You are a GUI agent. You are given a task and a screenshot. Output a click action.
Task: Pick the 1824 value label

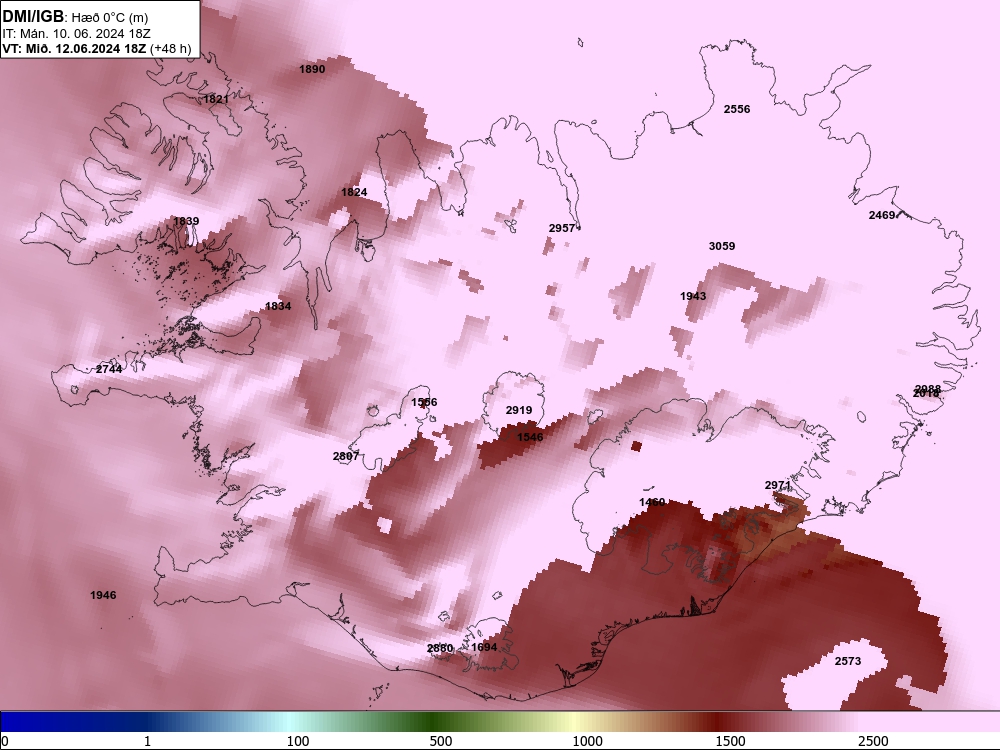click(354, 192)
